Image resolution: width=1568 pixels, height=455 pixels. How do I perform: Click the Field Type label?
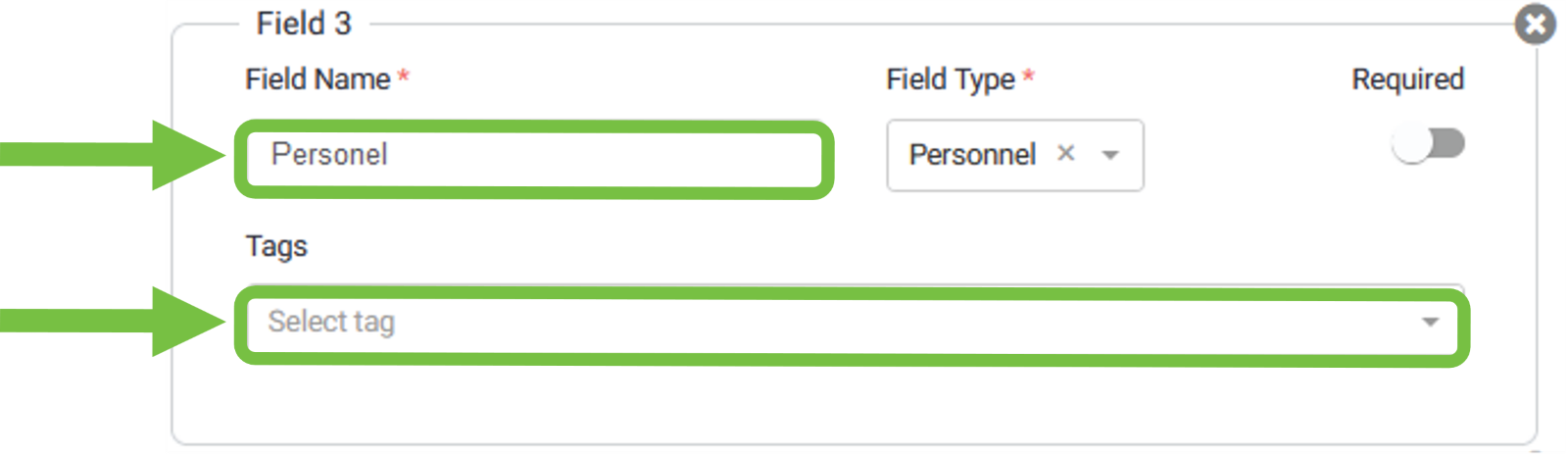950,79
